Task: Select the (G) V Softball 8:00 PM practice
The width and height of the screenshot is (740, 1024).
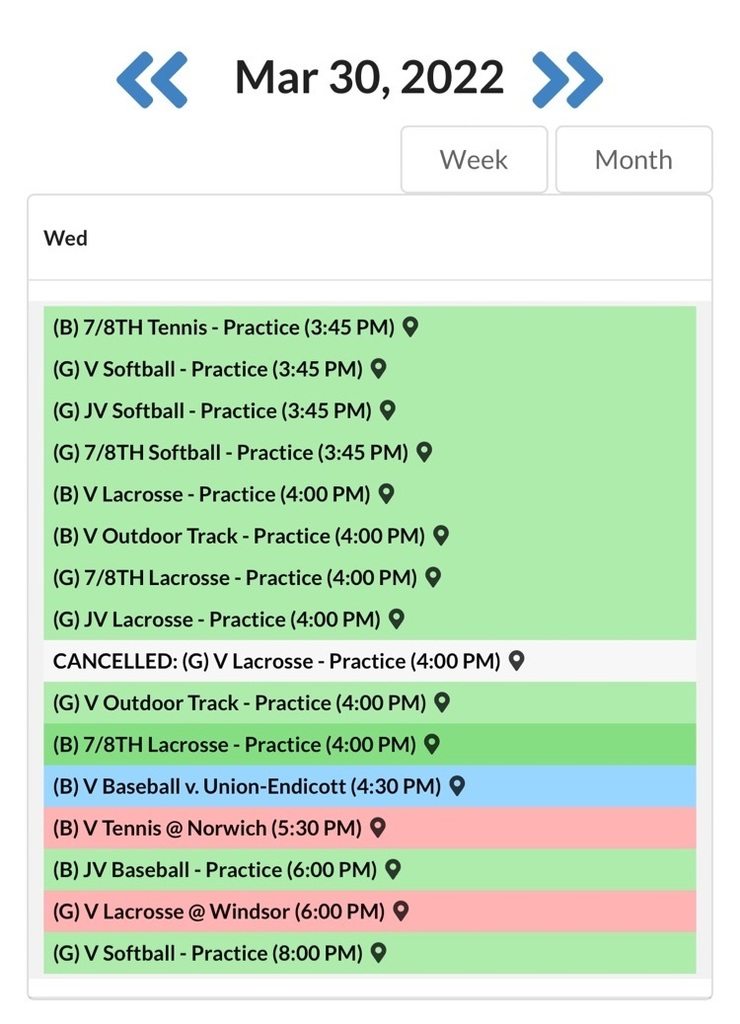Action: pos(210,953)
